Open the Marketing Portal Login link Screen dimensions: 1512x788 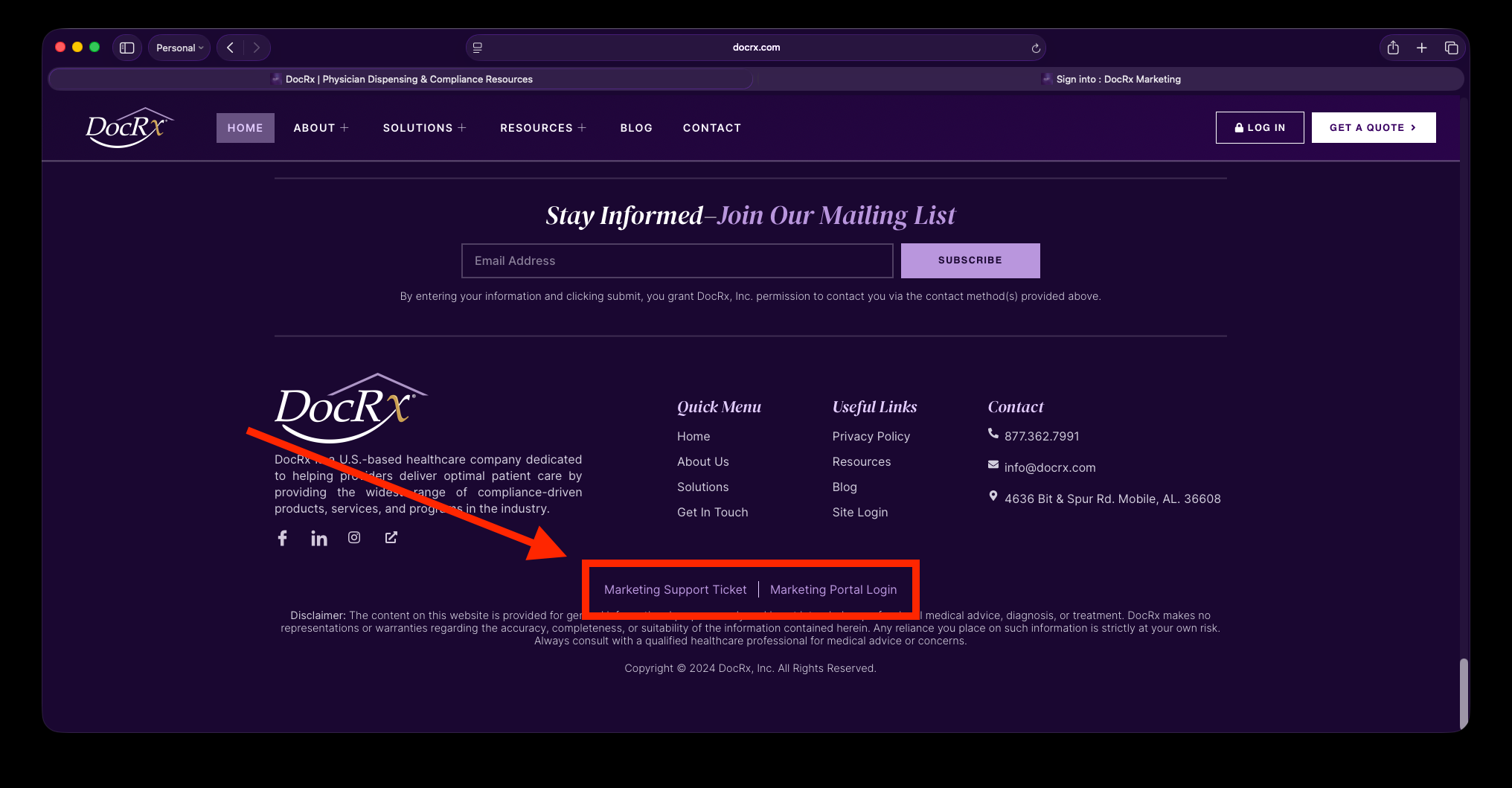click(x=833, y=589)
